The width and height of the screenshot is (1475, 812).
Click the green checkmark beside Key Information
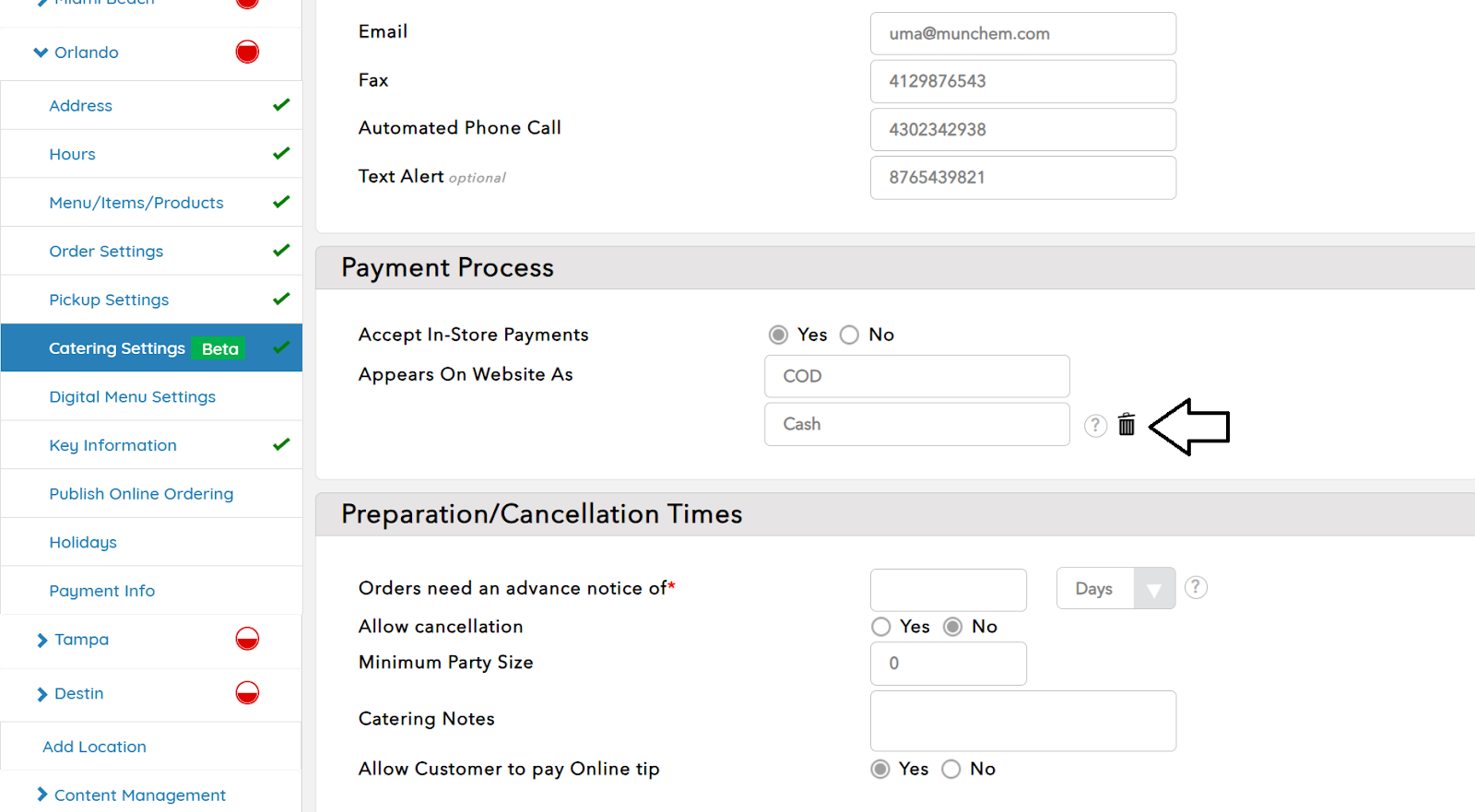click(281, 444)
